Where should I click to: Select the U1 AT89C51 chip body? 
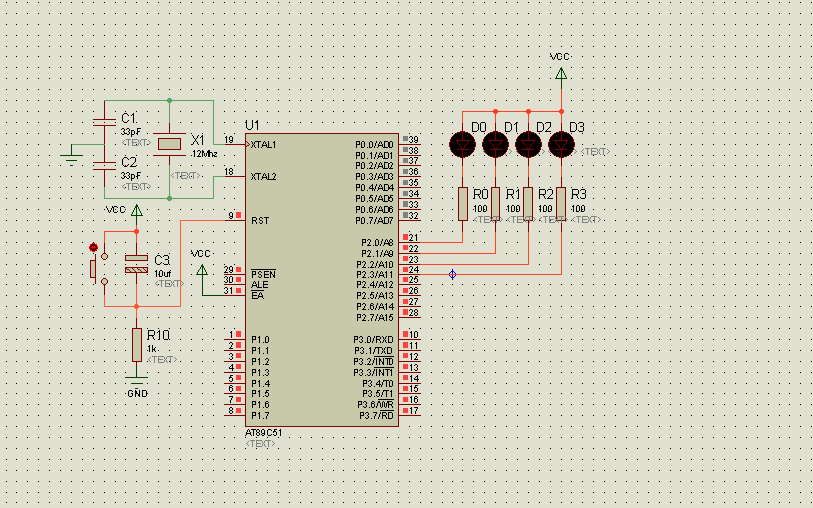(x=322, y=280)
